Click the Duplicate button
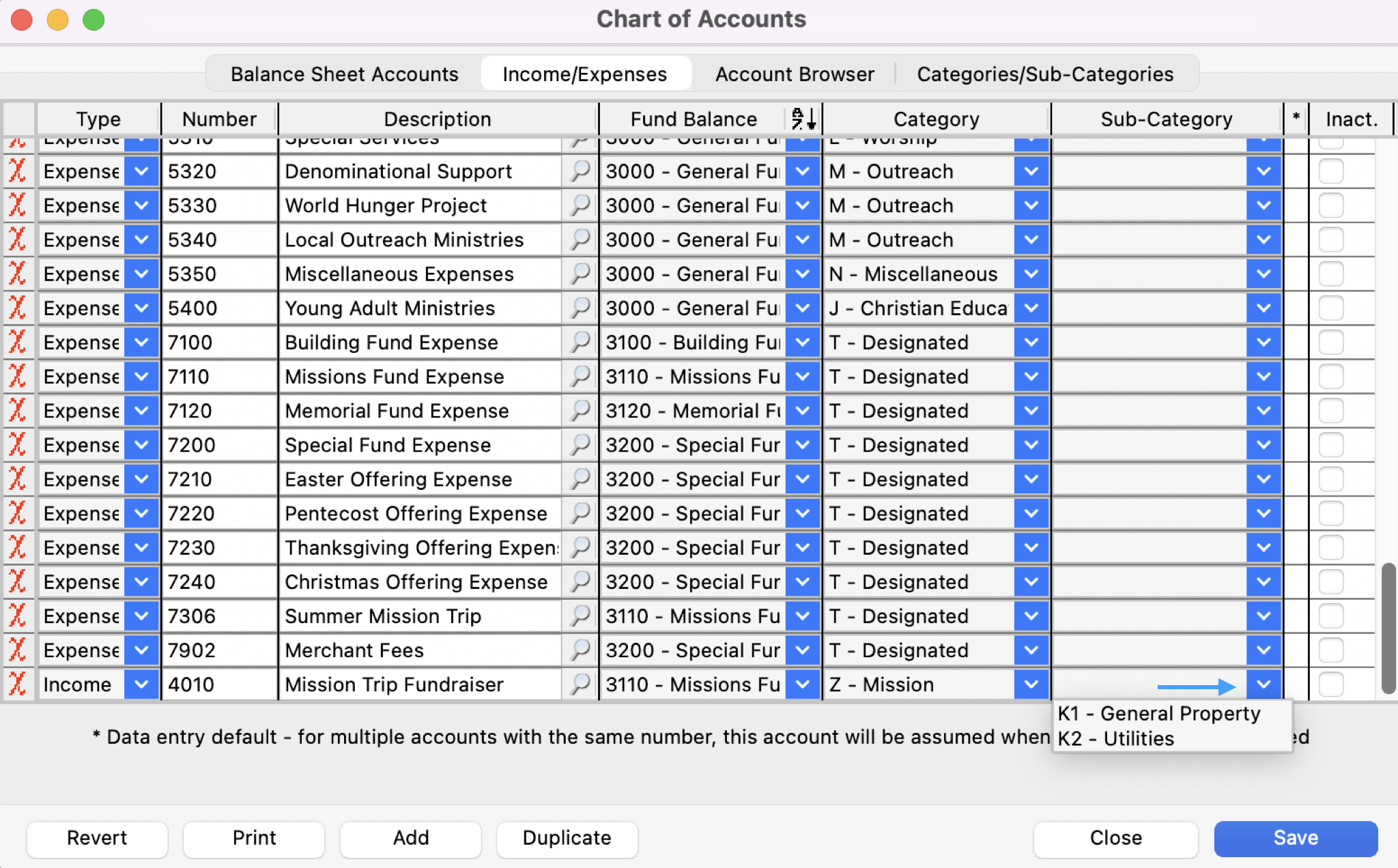This screenshot has height=868, width=1398. point(567,838)
